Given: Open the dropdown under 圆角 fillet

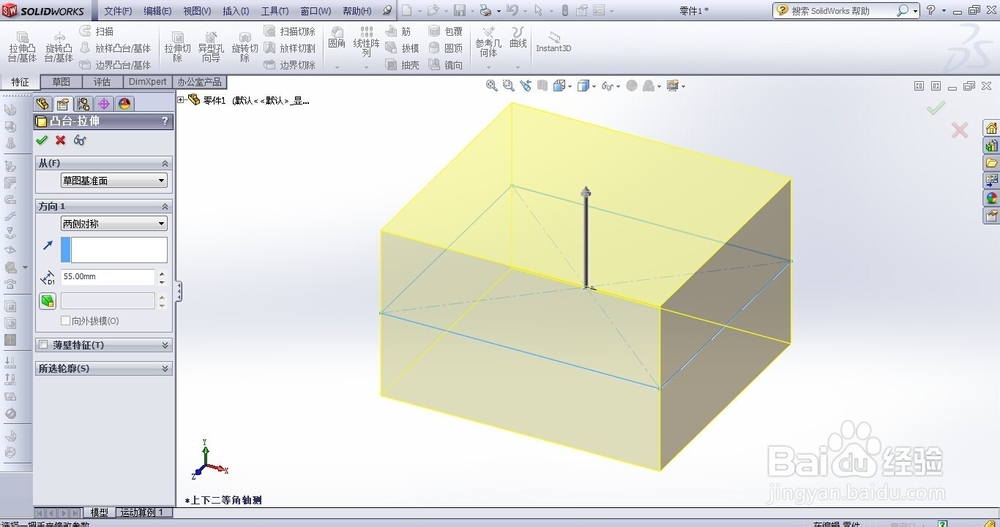Looking at the screenshot, I should click(337, 66).
